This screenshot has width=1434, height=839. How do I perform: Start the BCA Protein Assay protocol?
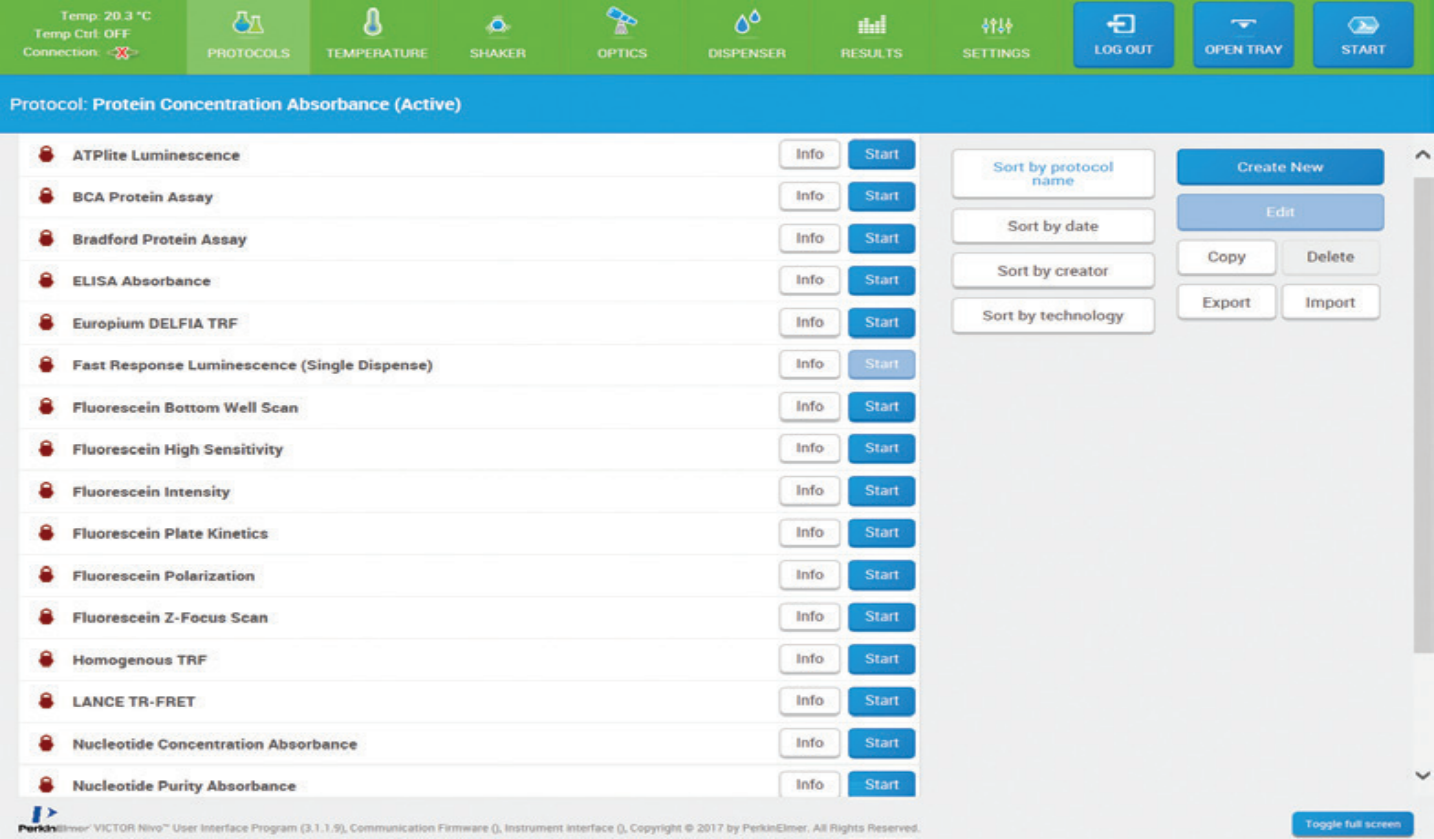tap(881, 197)
